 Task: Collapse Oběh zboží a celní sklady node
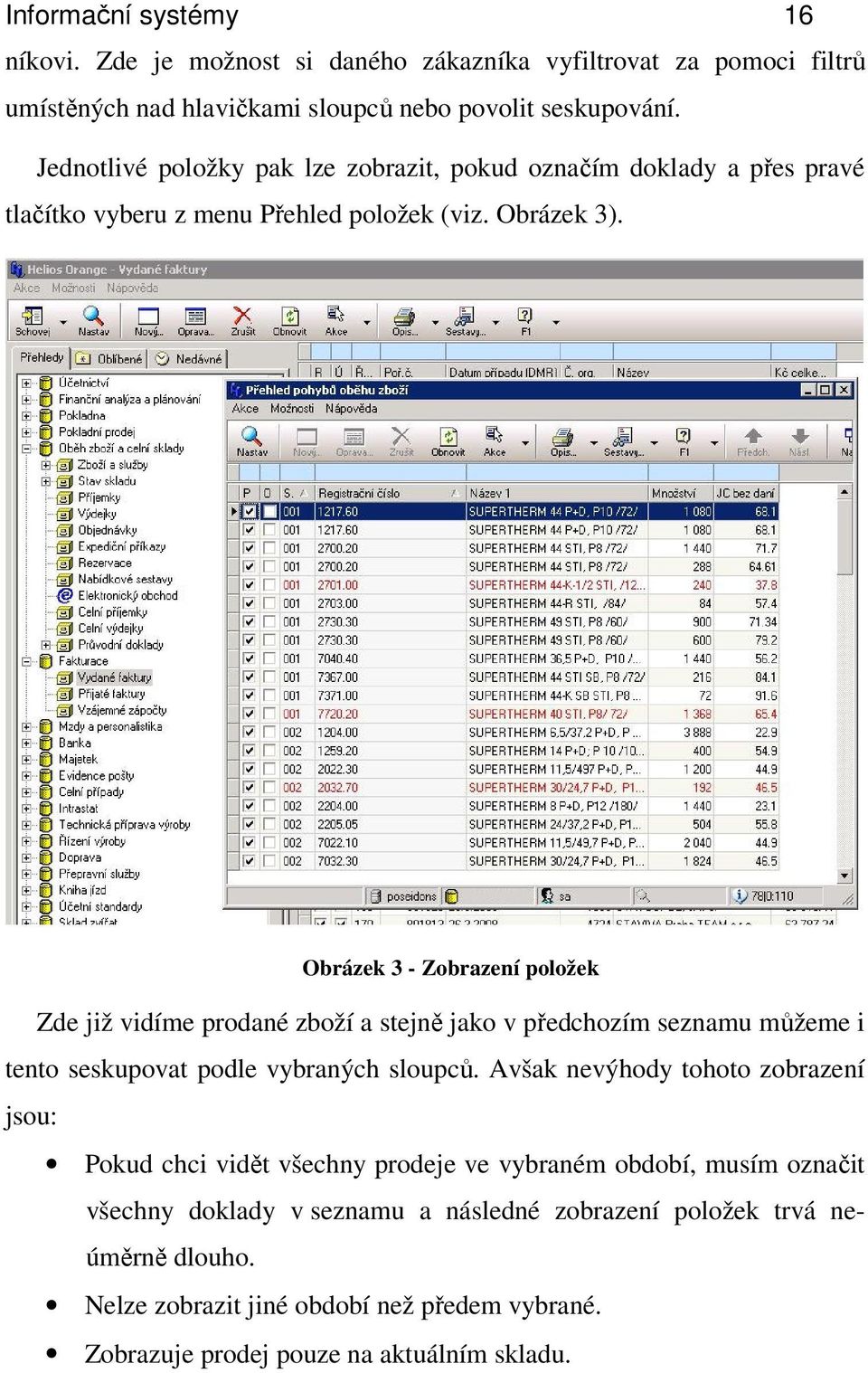click(27, 448)
